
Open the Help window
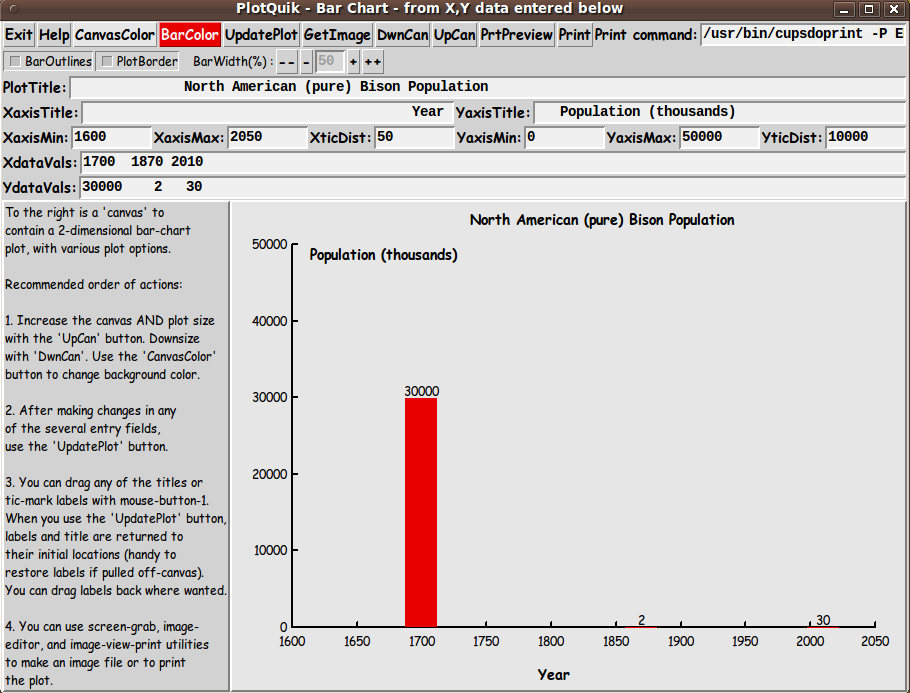pos(54,35)
